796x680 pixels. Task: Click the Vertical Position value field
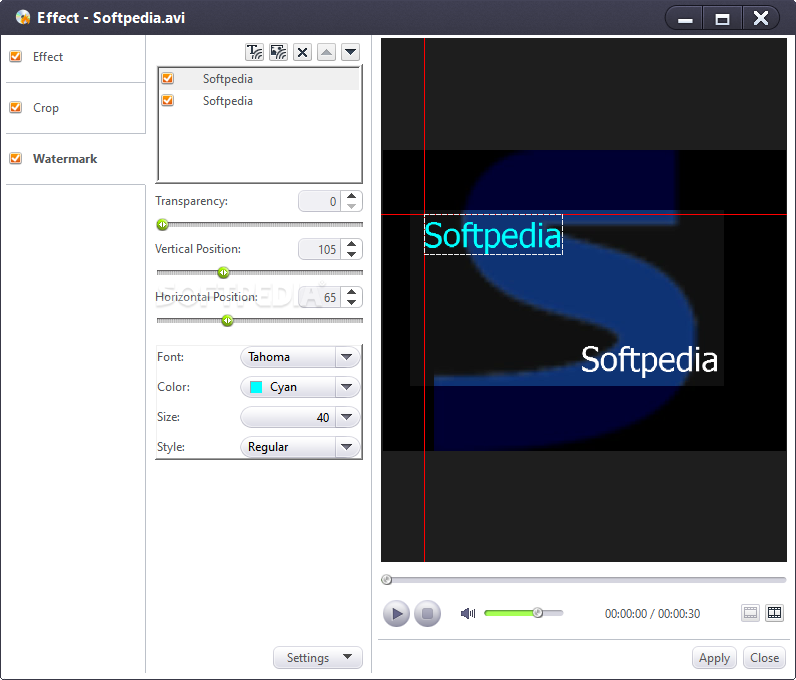[x=320, y=249]
